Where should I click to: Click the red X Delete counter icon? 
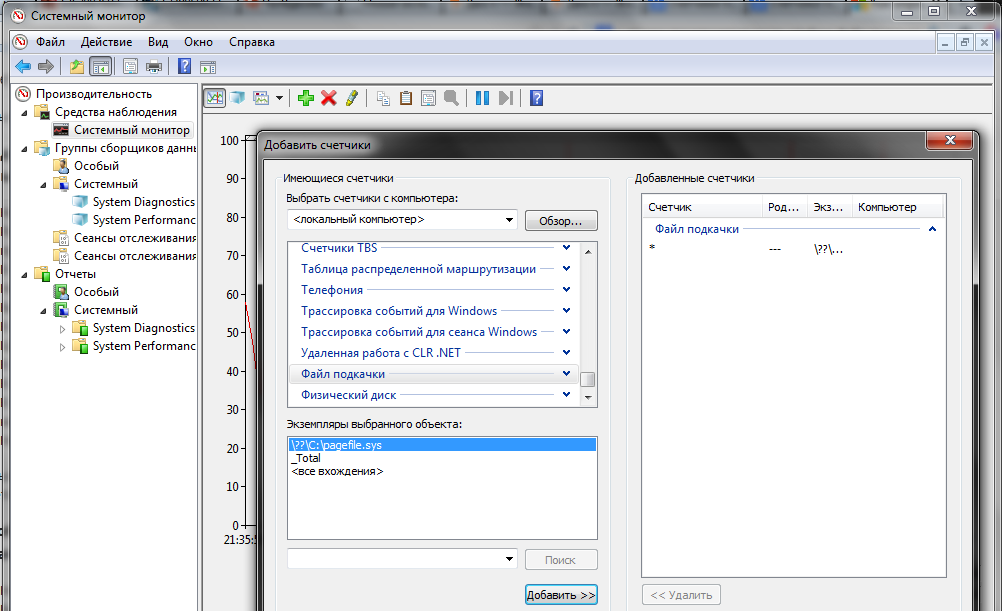[328, 98]
